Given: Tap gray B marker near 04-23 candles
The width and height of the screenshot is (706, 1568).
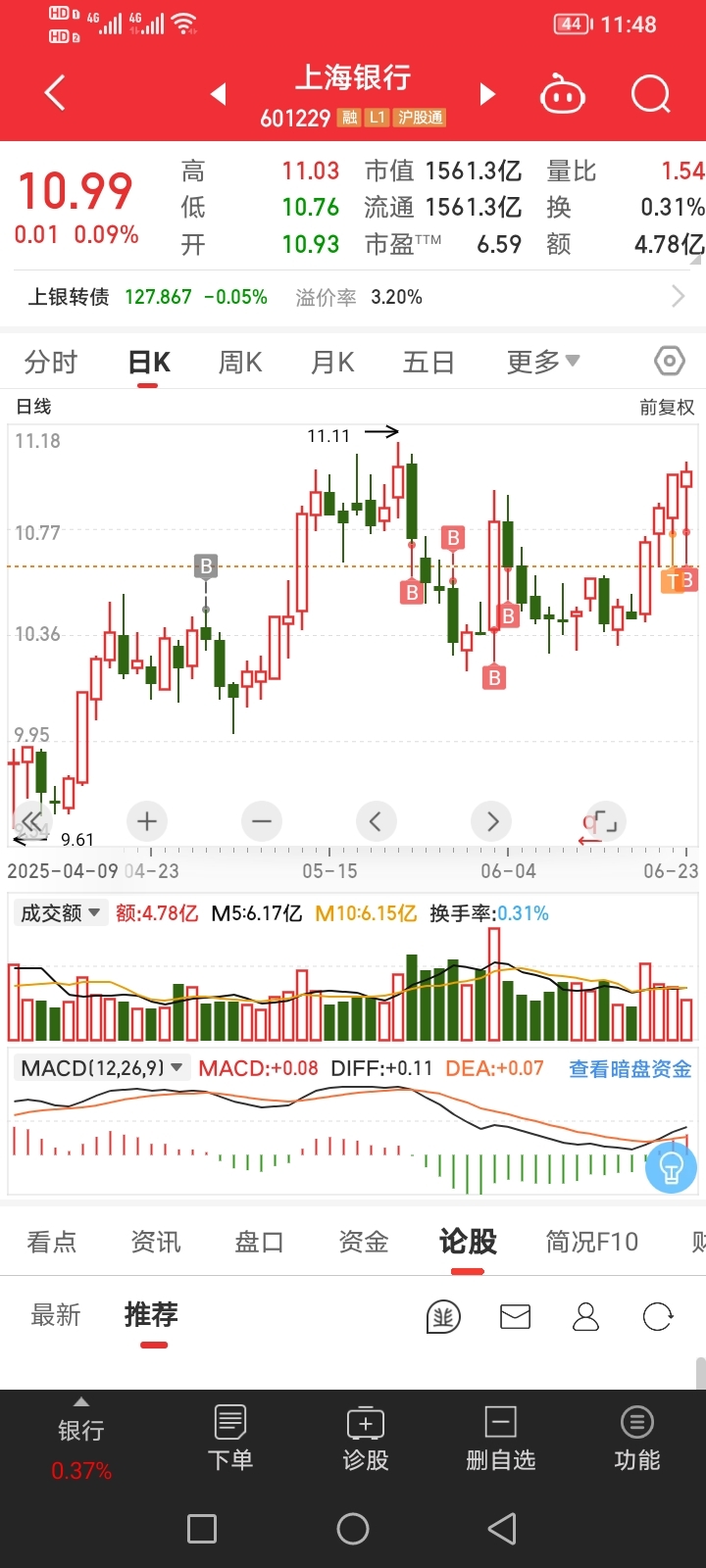Looking at the screenshot, I should [206, 565].
